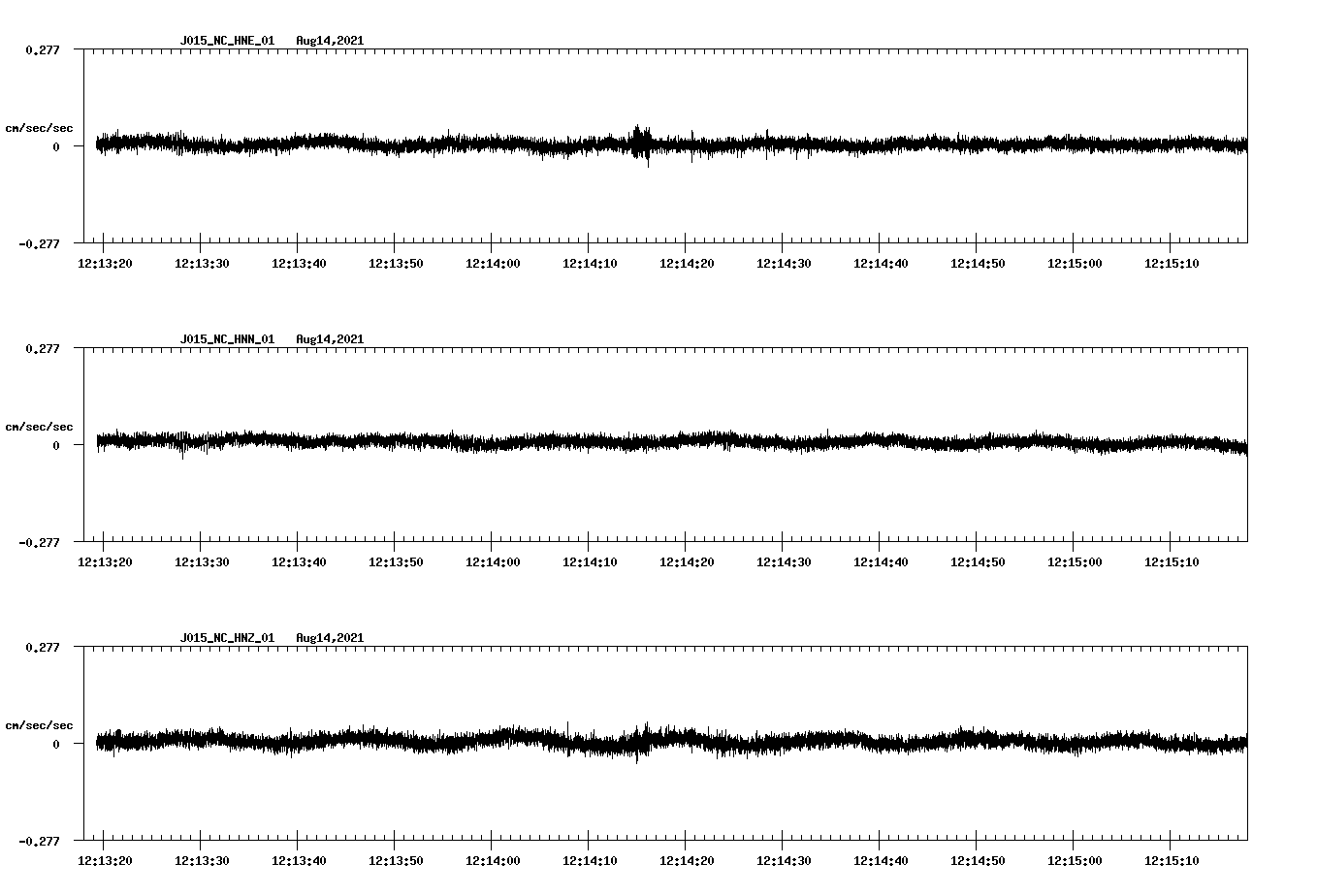Image resolution: width=1317 pixels, height=896 pixels.
Task: Click the cm/sec/sec unit label on HNN plot
Action: pyautogui.click(x=39, y=427)
